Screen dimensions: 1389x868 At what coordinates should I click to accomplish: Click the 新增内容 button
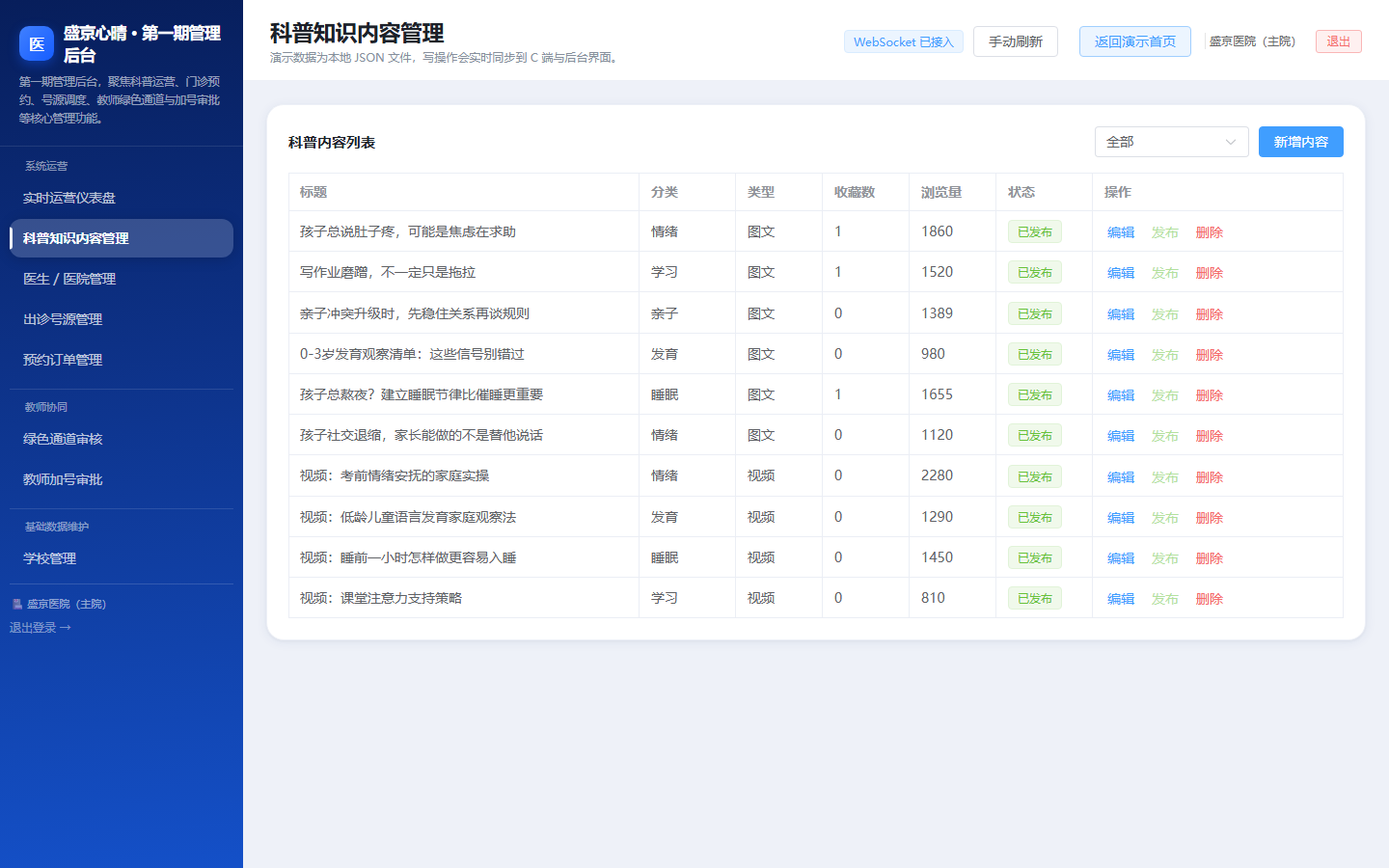coord(1300,142)
